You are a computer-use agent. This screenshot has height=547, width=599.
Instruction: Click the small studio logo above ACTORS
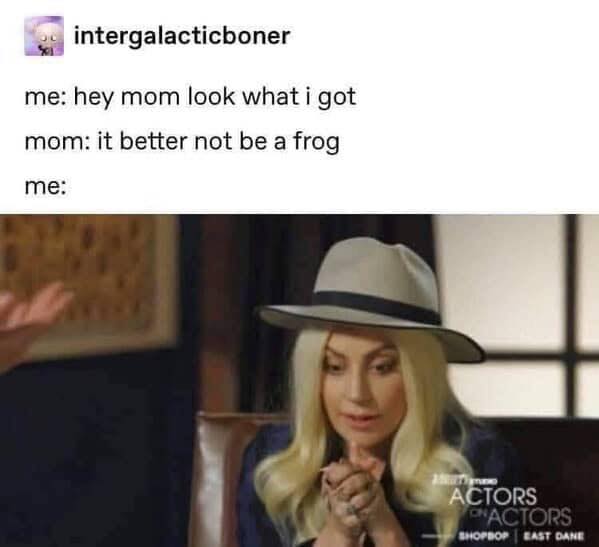point(465,479)
